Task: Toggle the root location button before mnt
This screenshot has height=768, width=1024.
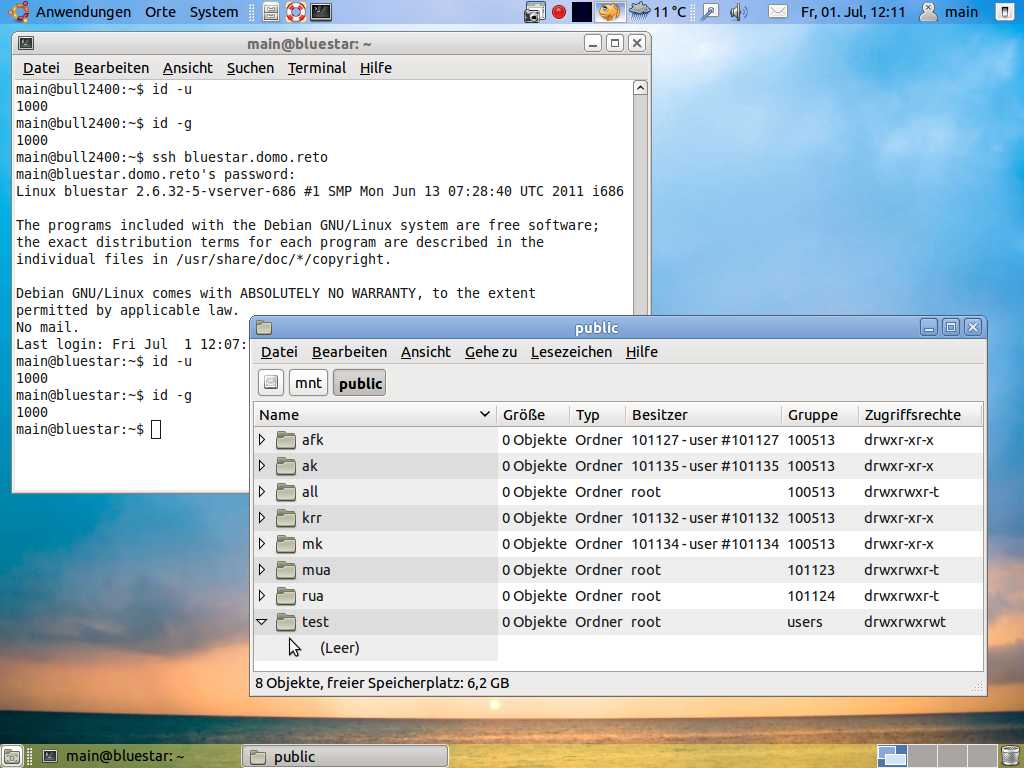Action: [271, 383]
